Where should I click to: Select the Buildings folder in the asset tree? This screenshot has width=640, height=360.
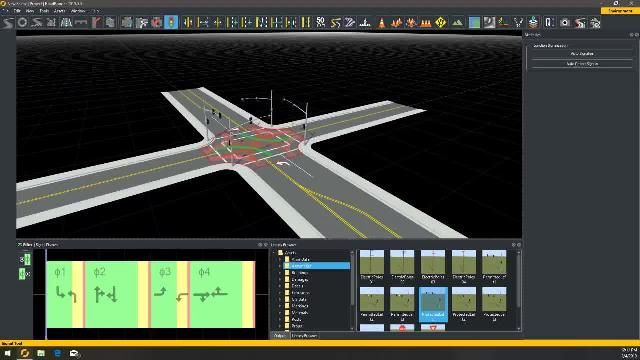coord(300,272)
